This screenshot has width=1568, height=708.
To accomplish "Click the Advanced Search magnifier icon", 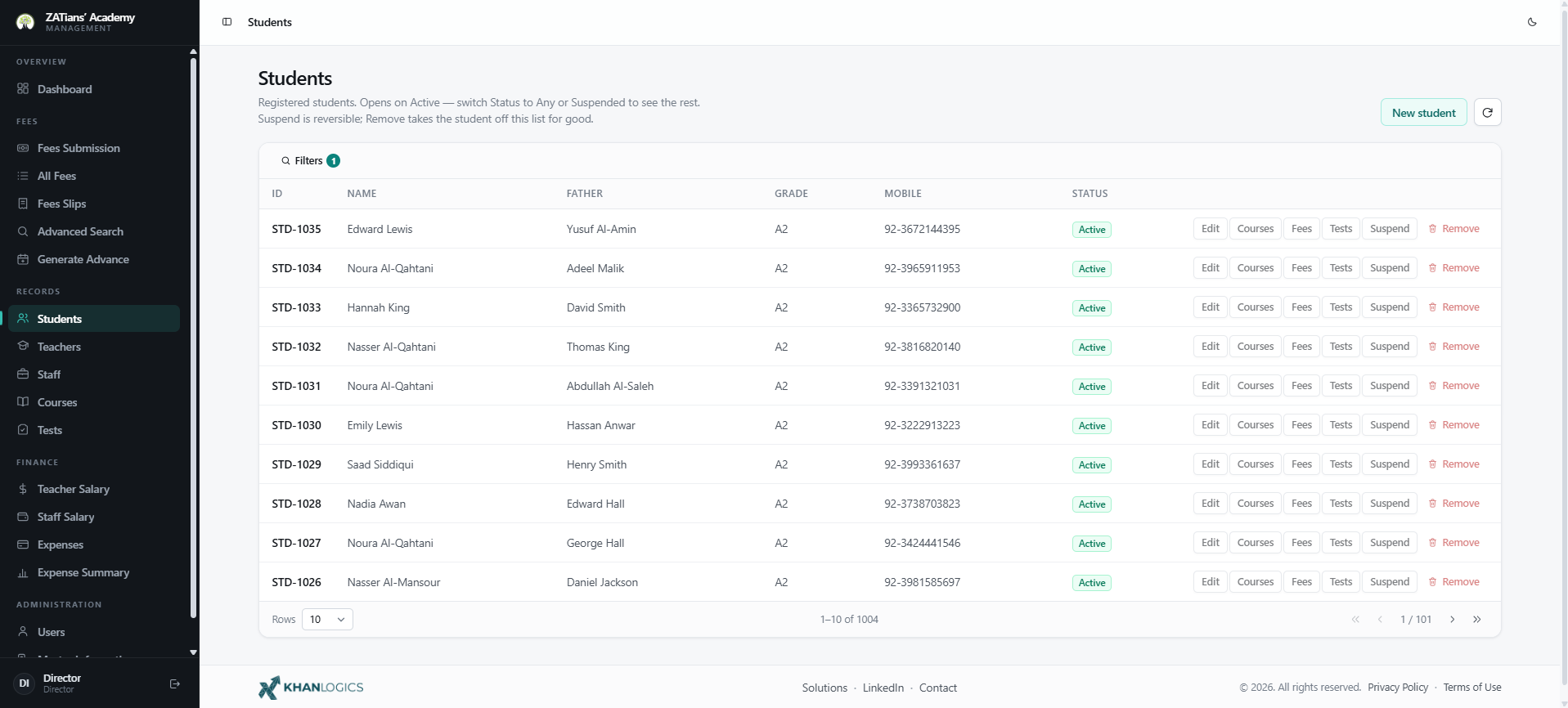I will [23, 231].
